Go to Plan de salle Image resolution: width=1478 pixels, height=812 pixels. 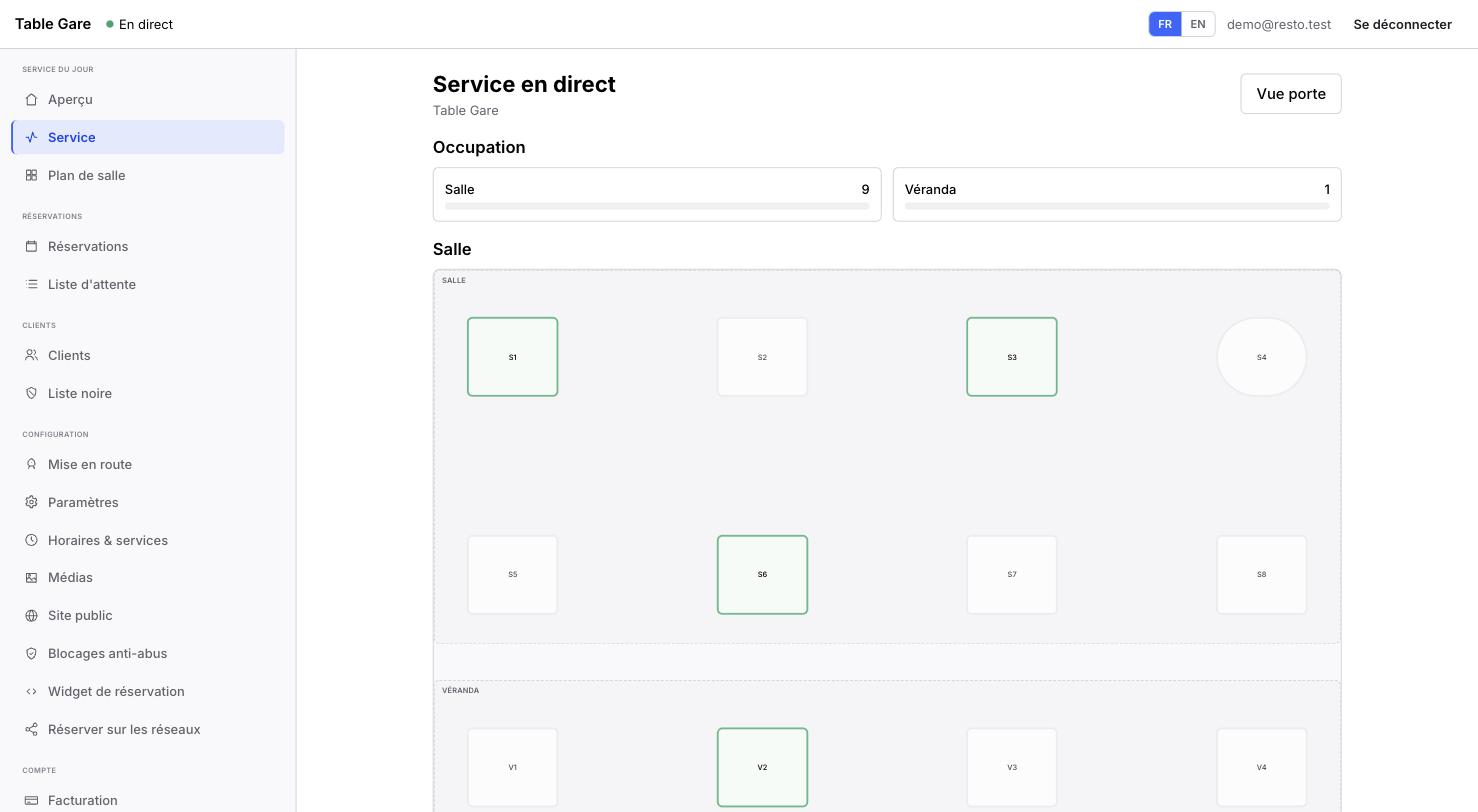click(x=148, y=175)
